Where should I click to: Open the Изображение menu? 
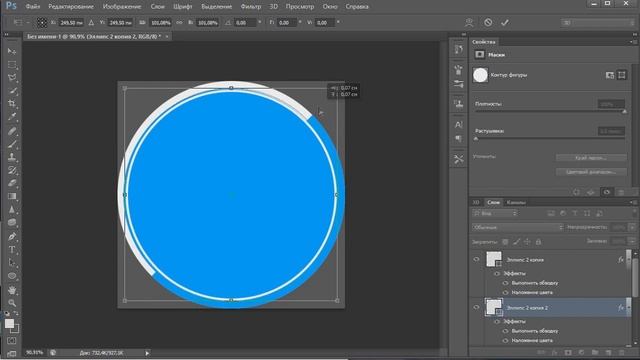tap(122, 7)
